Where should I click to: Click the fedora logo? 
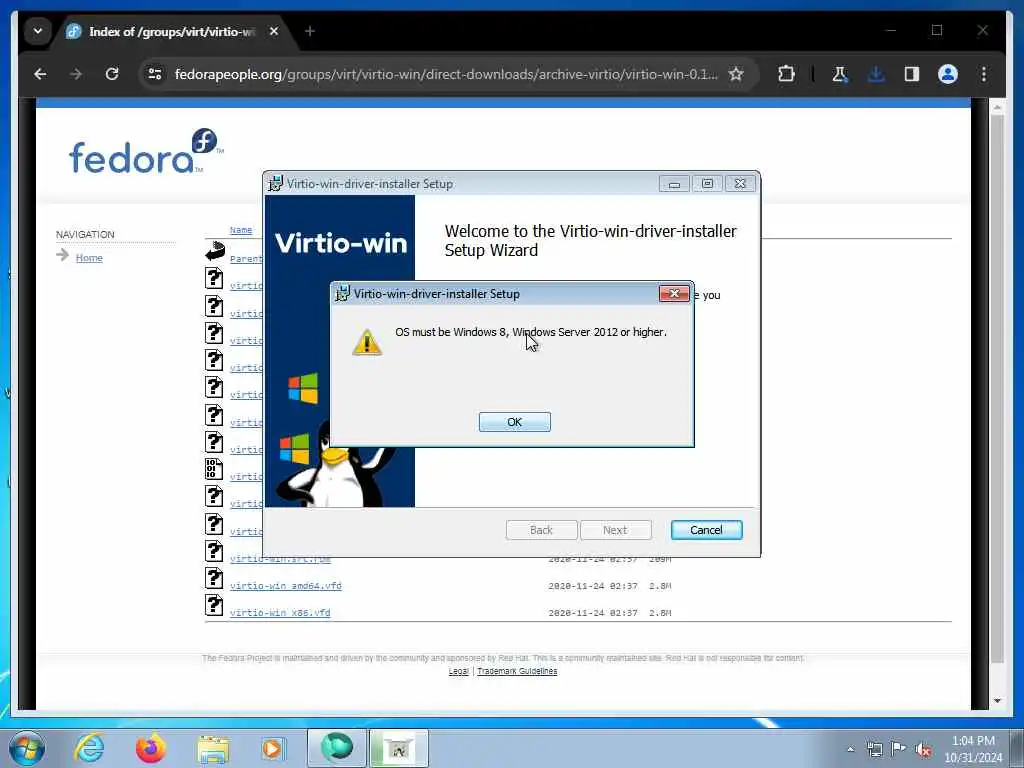pos(146,152)
